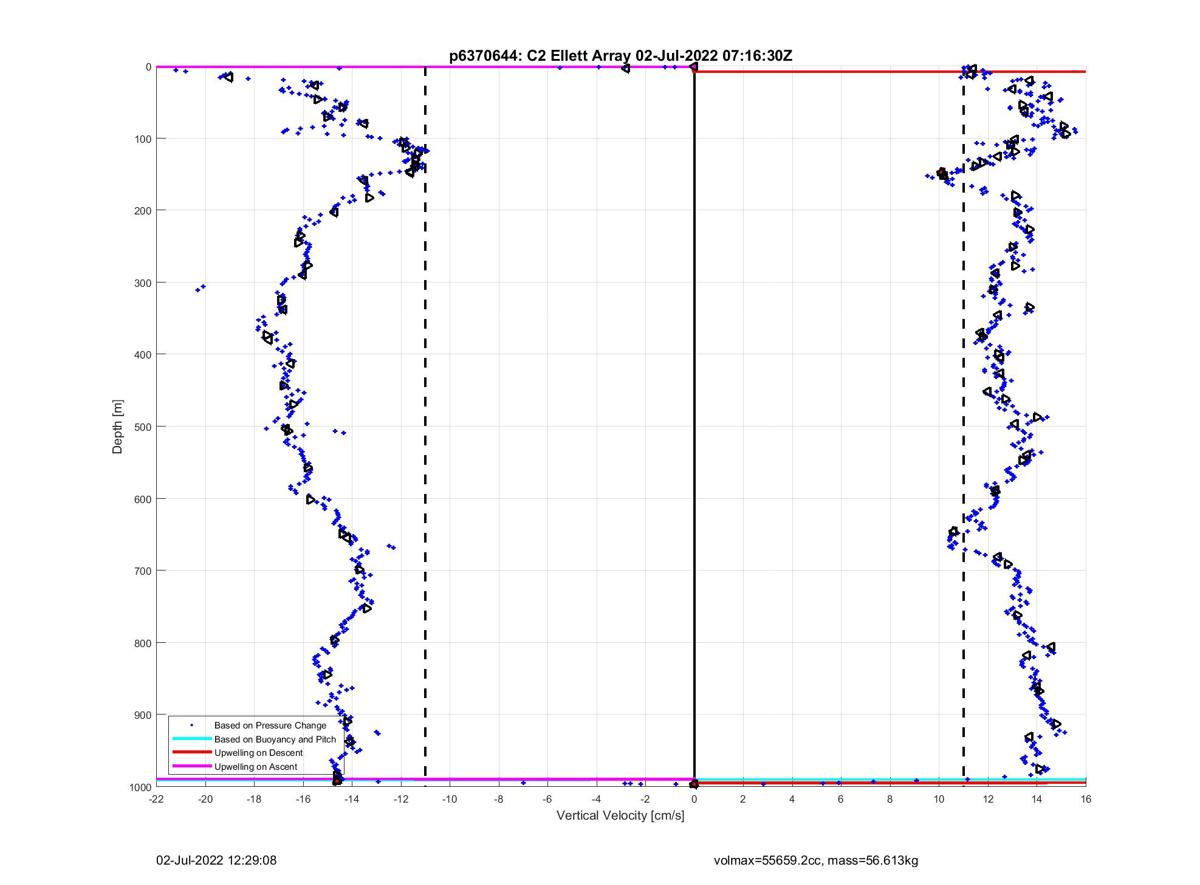Click the depth tick label 200
This screenshot has height=885, width=1200.
point(141,211)
